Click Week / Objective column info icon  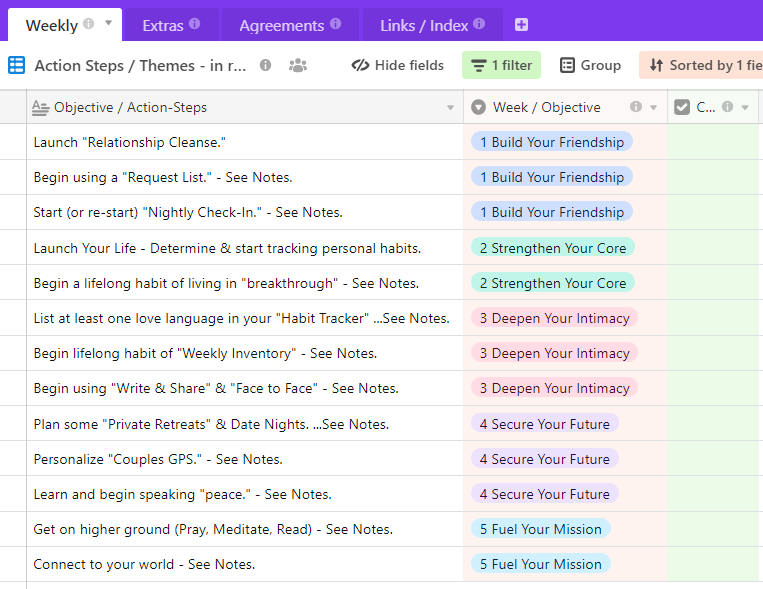click(636, 107)
